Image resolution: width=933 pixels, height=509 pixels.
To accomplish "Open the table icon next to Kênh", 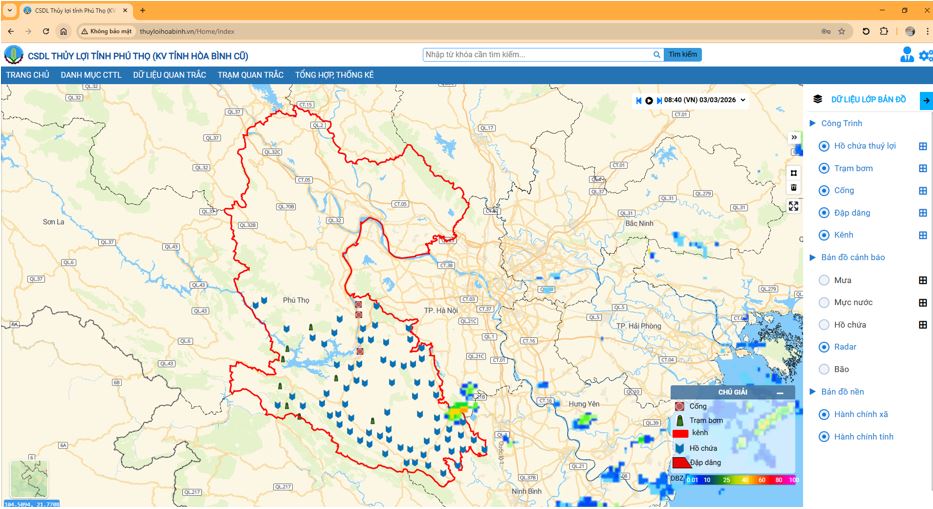I will click(923, 235).
